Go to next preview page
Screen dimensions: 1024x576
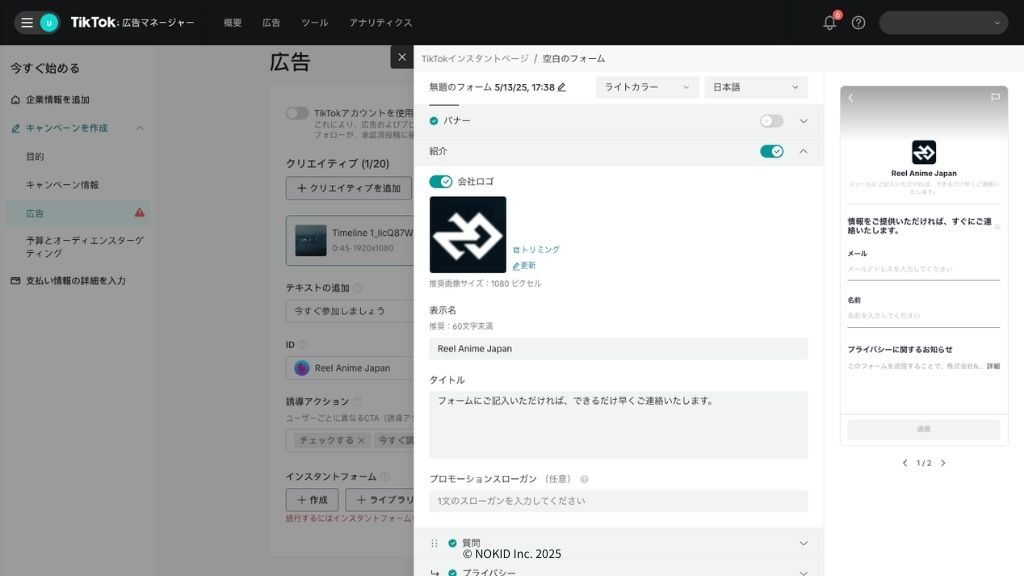[x=943, y=463]
